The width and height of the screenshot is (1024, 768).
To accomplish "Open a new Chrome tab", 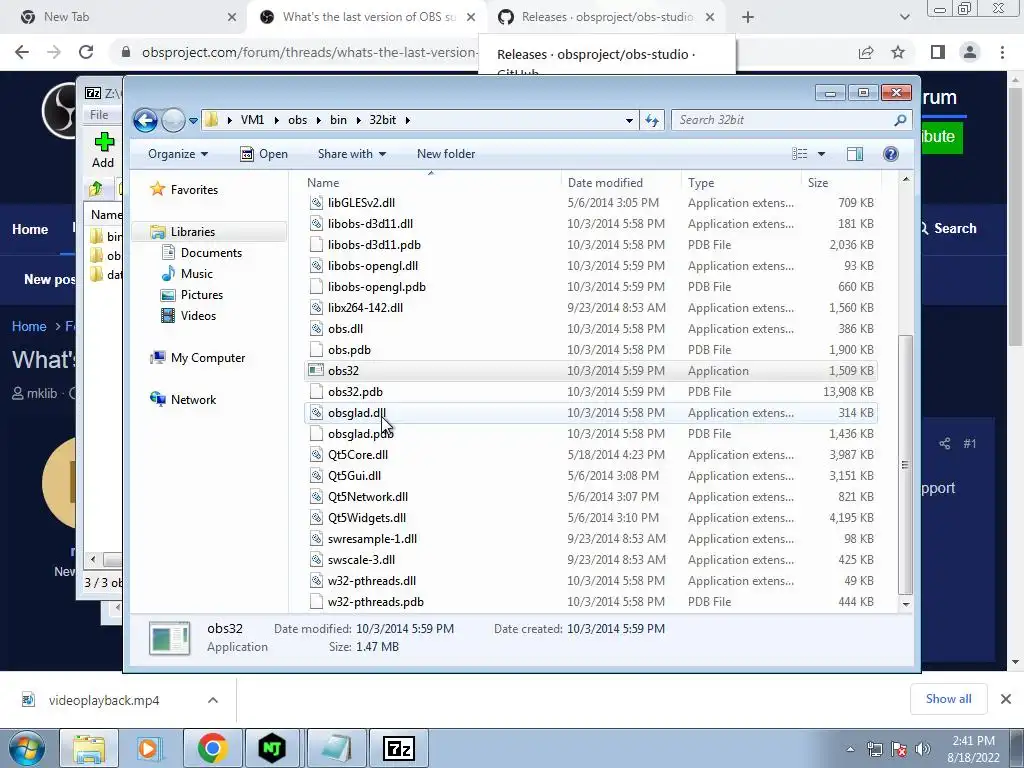I will (748, 18).
